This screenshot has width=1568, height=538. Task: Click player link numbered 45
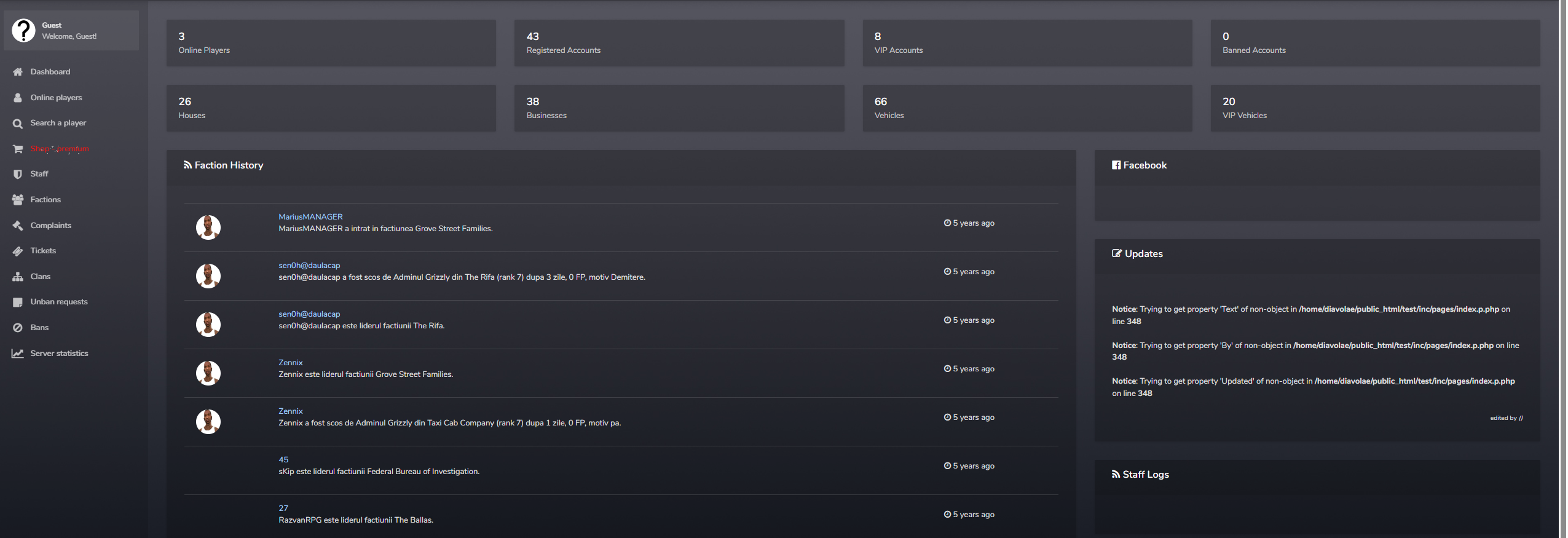(283, 460)
